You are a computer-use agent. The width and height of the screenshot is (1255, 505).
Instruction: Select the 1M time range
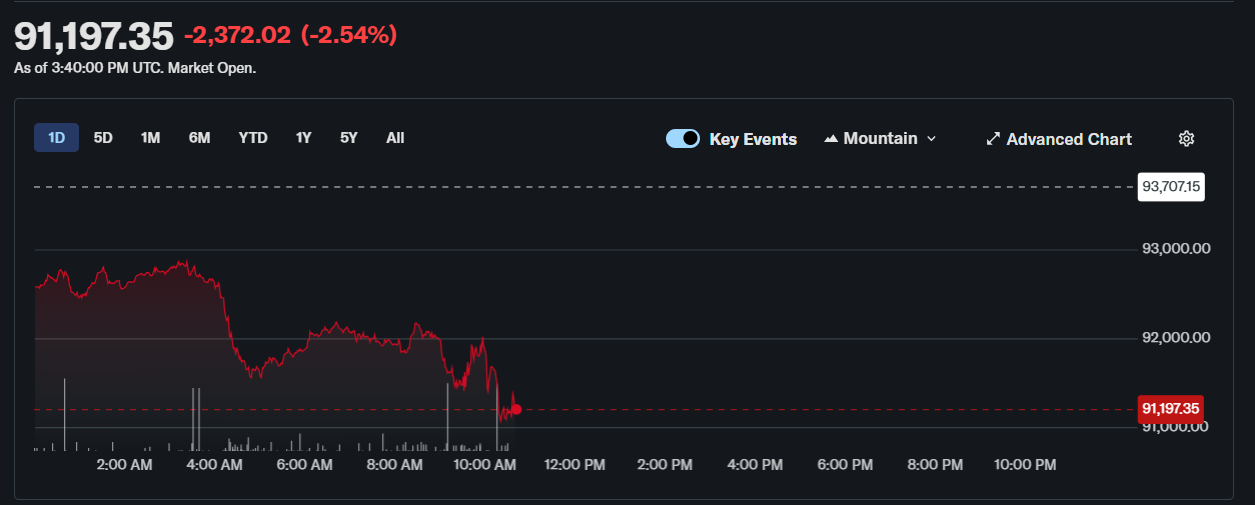coord(150,138)
